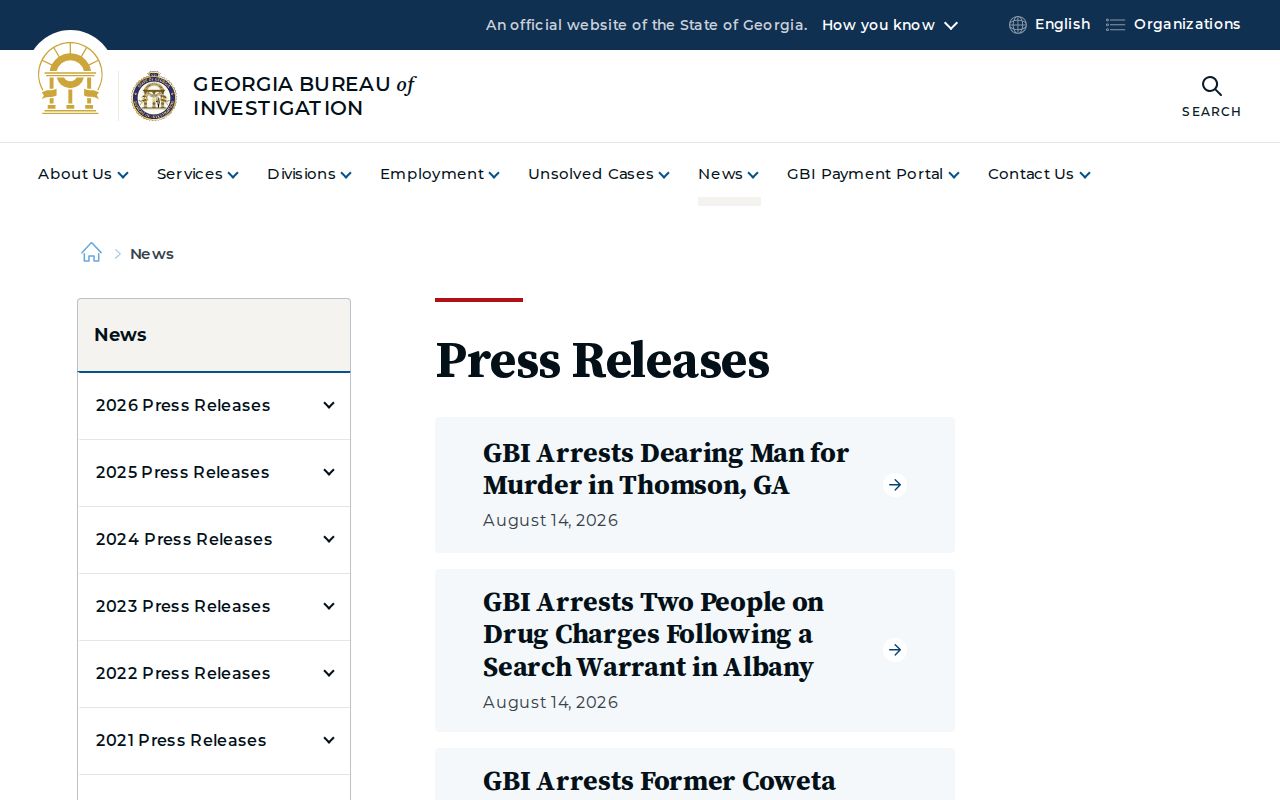
Task: Click arrow icon on Albany drug charges article
Action: [895, 650]
